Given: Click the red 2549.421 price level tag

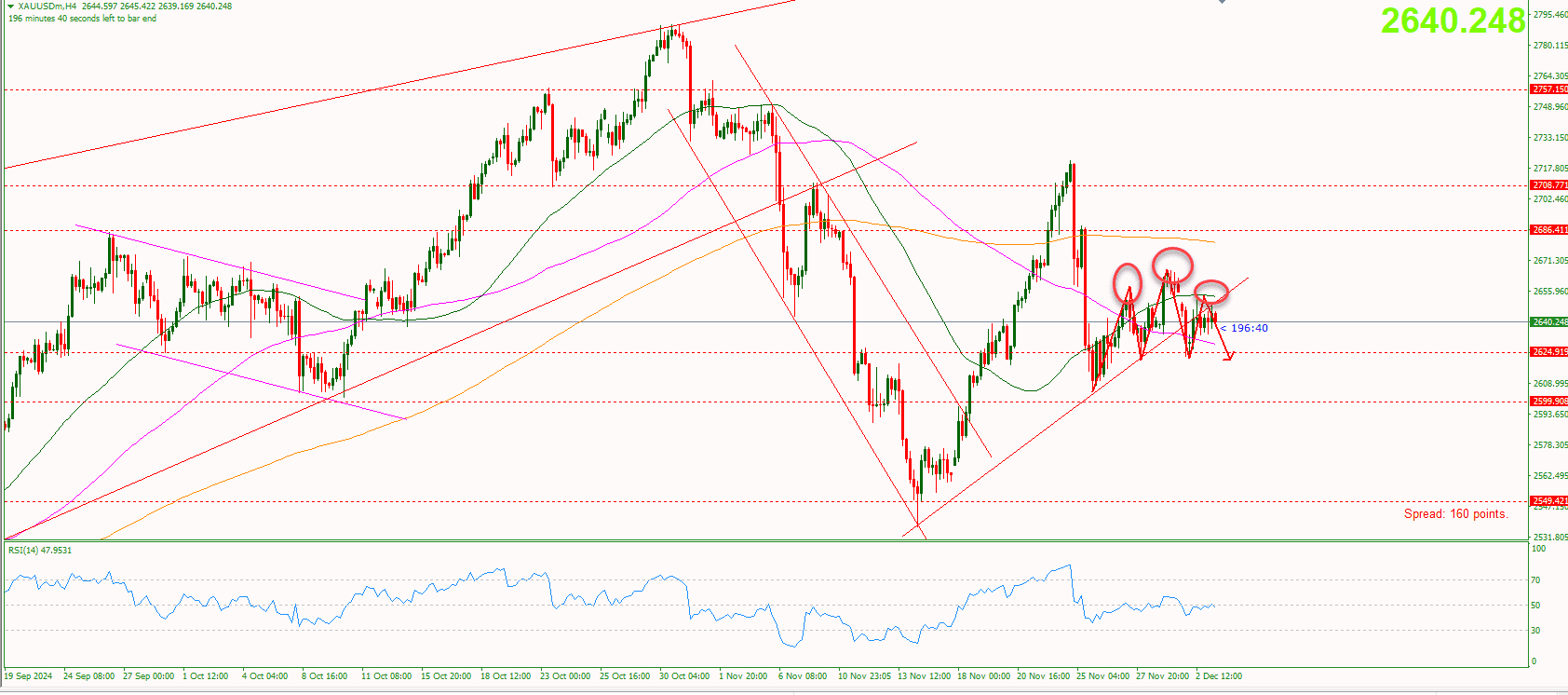Looking at the screenshot, I should click(x=1549, y=501).
